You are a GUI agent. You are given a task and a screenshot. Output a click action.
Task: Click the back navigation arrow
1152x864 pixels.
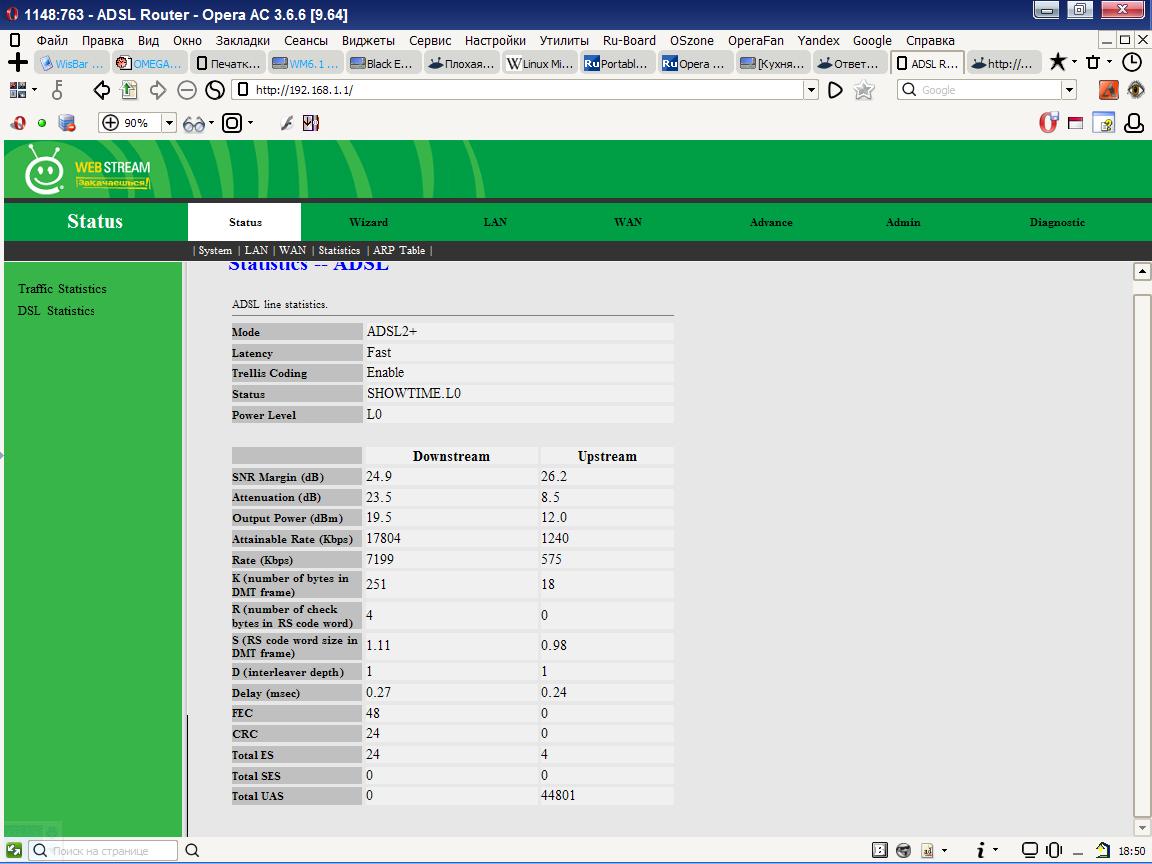(102, 90)
